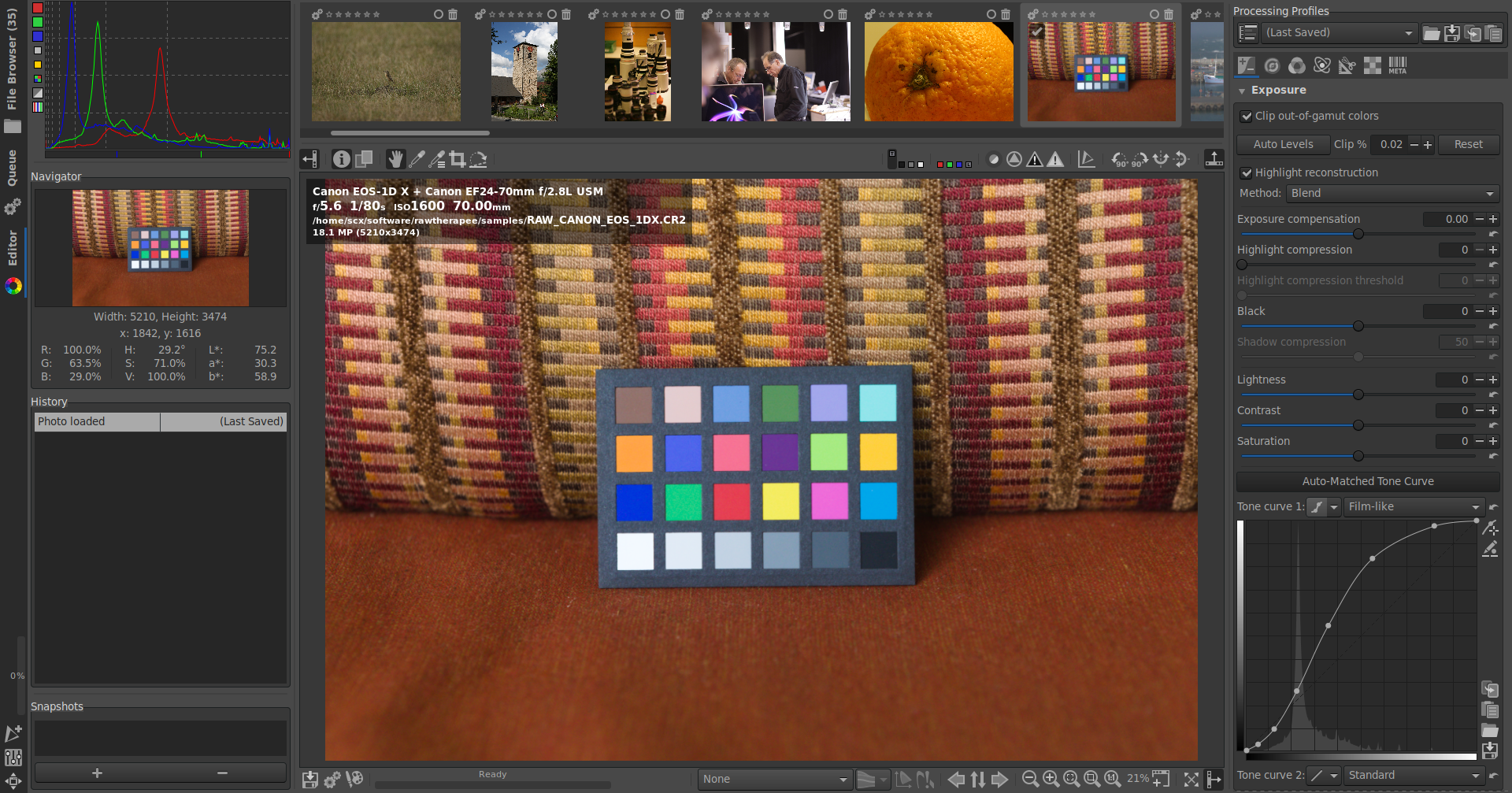Image resolution: width=1512 pixels, height=793 pixels.
Task: Hide the right panel using arrow icon
Action: 1214,780
